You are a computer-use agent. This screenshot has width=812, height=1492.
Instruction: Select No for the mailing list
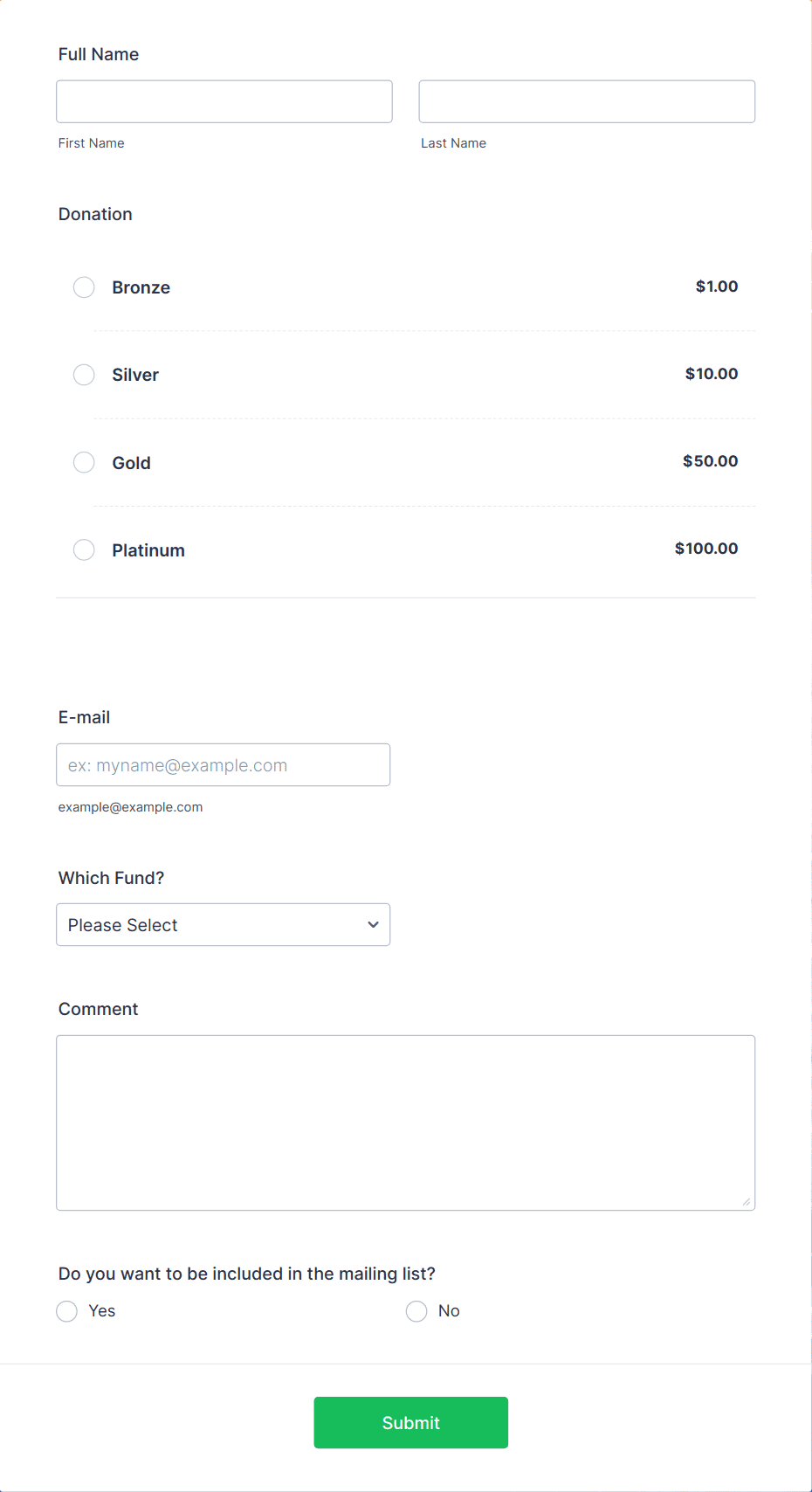tap(416, 1311)
